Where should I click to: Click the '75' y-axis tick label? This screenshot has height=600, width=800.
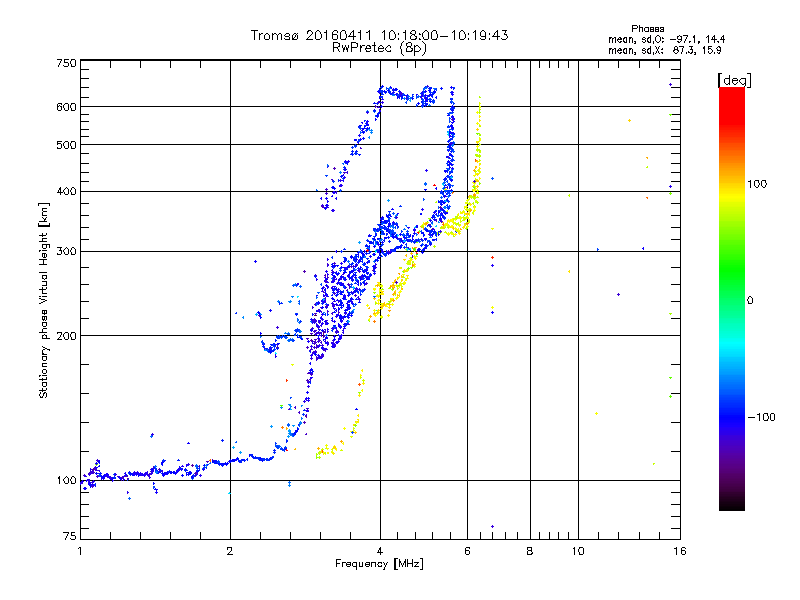(70, 536)
